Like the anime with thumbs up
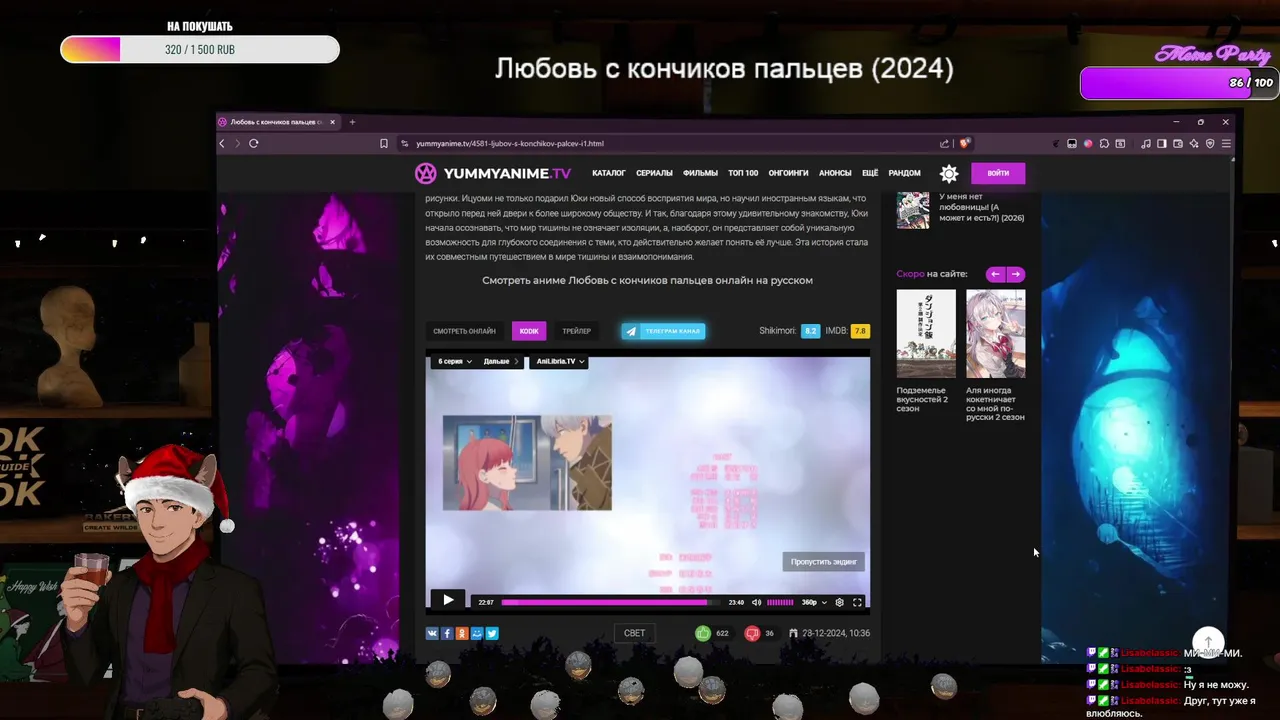This screenshot has height=720, width=1280. click(x=703, y=633)
